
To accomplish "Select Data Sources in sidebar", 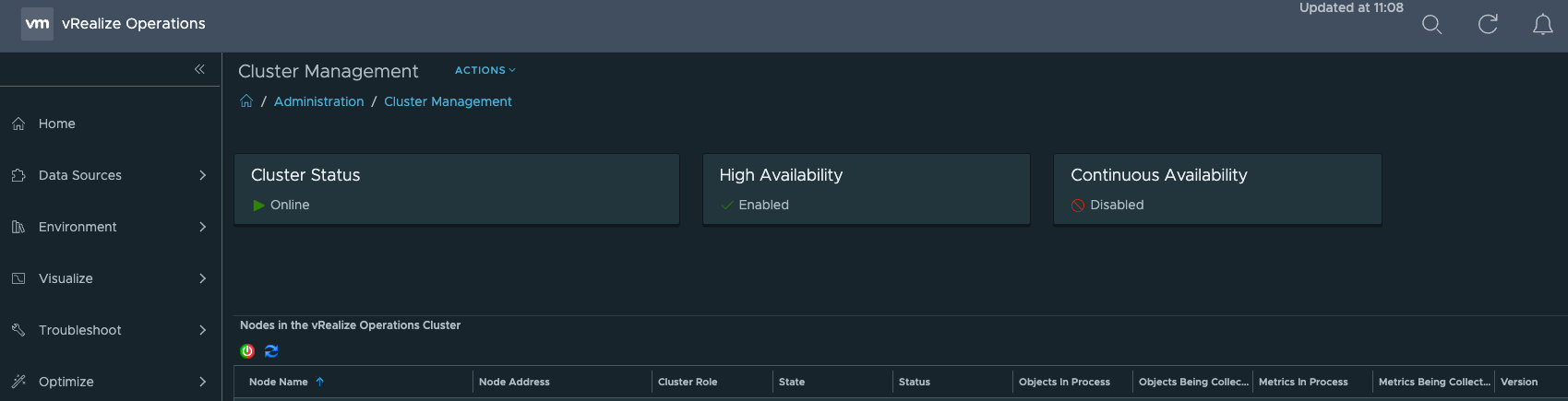I will [80, 175].
